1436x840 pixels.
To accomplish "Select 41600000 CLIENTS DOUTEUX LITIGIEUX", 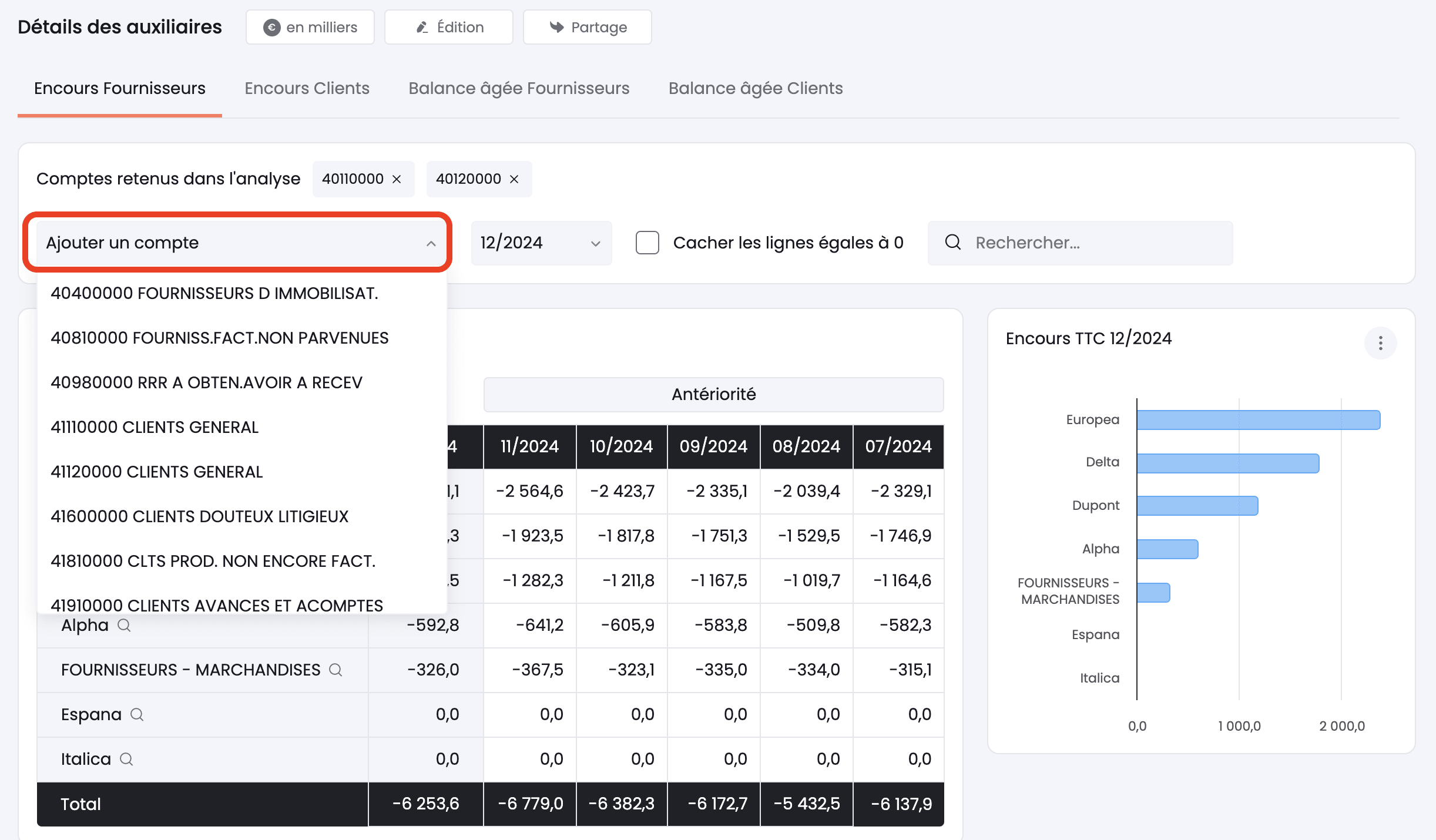I will tap(242, 516).
